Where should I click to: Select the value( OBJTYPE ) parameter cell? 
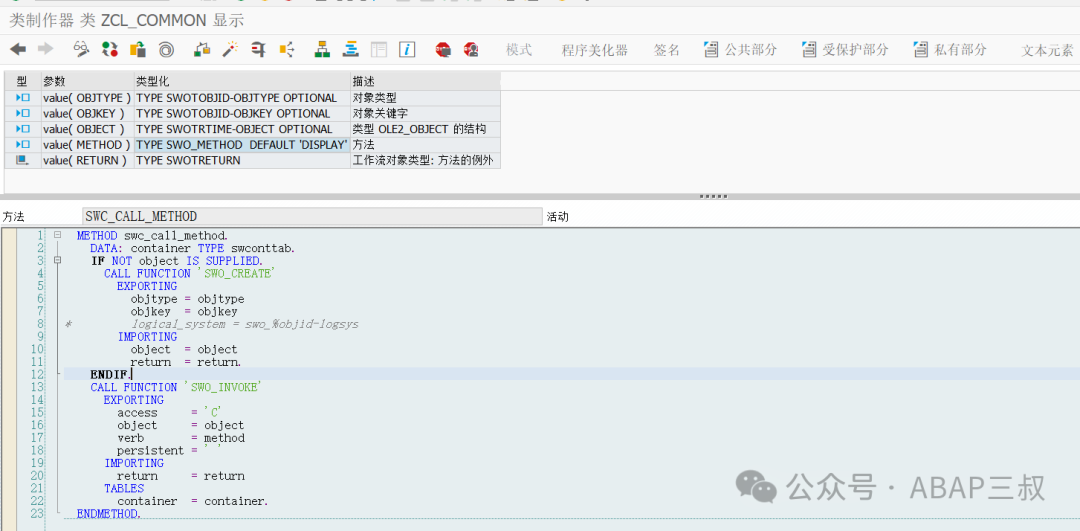87,98
